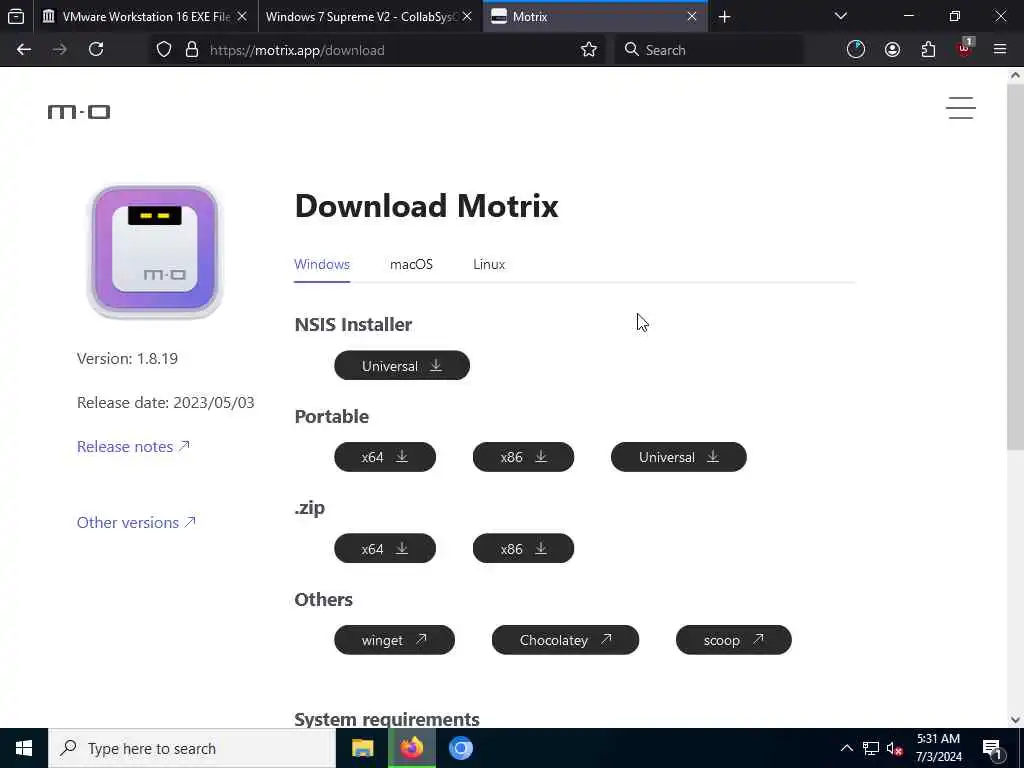Viewport: 1024px width, 768px height.
Task: Click the scrollbar down arrow
Action: pos(1015,720)
